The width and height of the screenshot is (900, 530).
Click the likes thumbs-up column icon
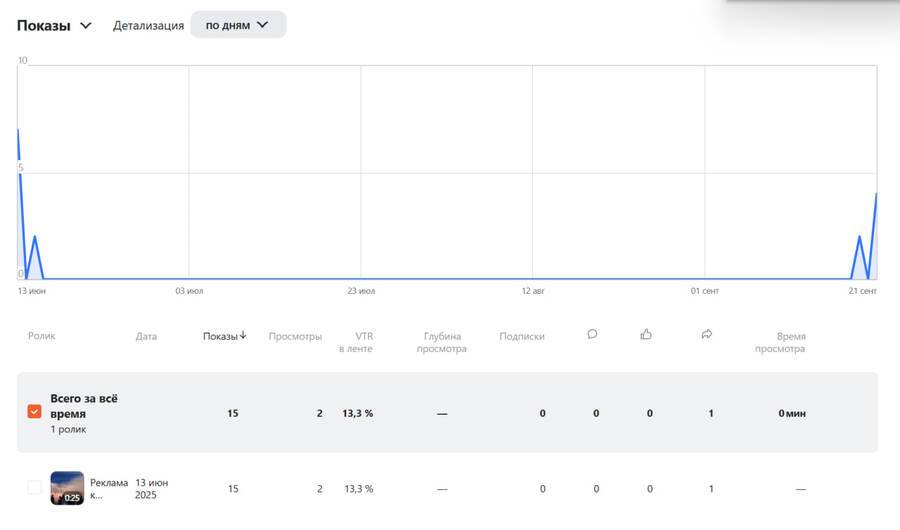646,335
